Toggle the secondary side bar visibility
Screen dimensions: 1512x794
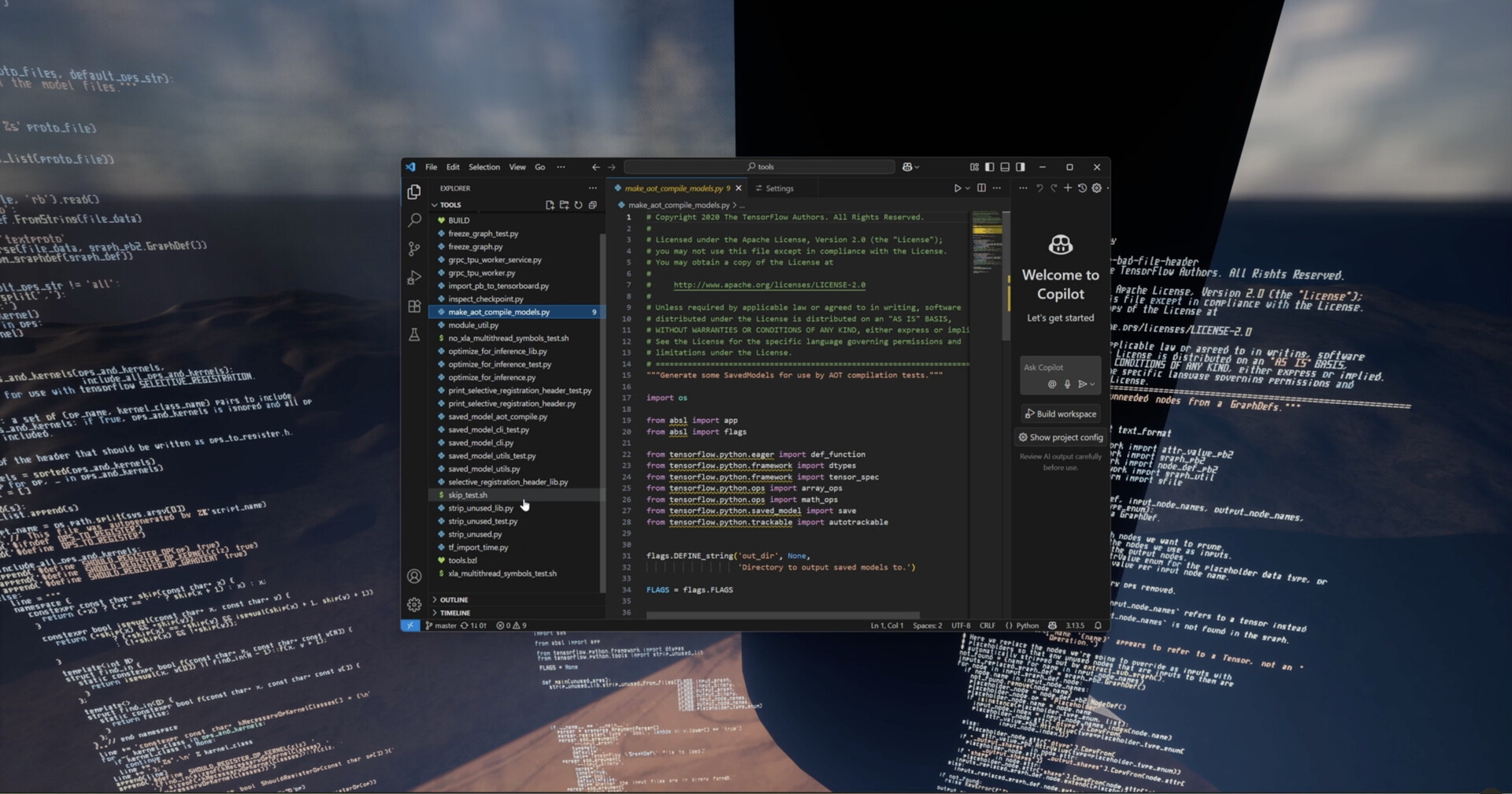(1021, 167)
